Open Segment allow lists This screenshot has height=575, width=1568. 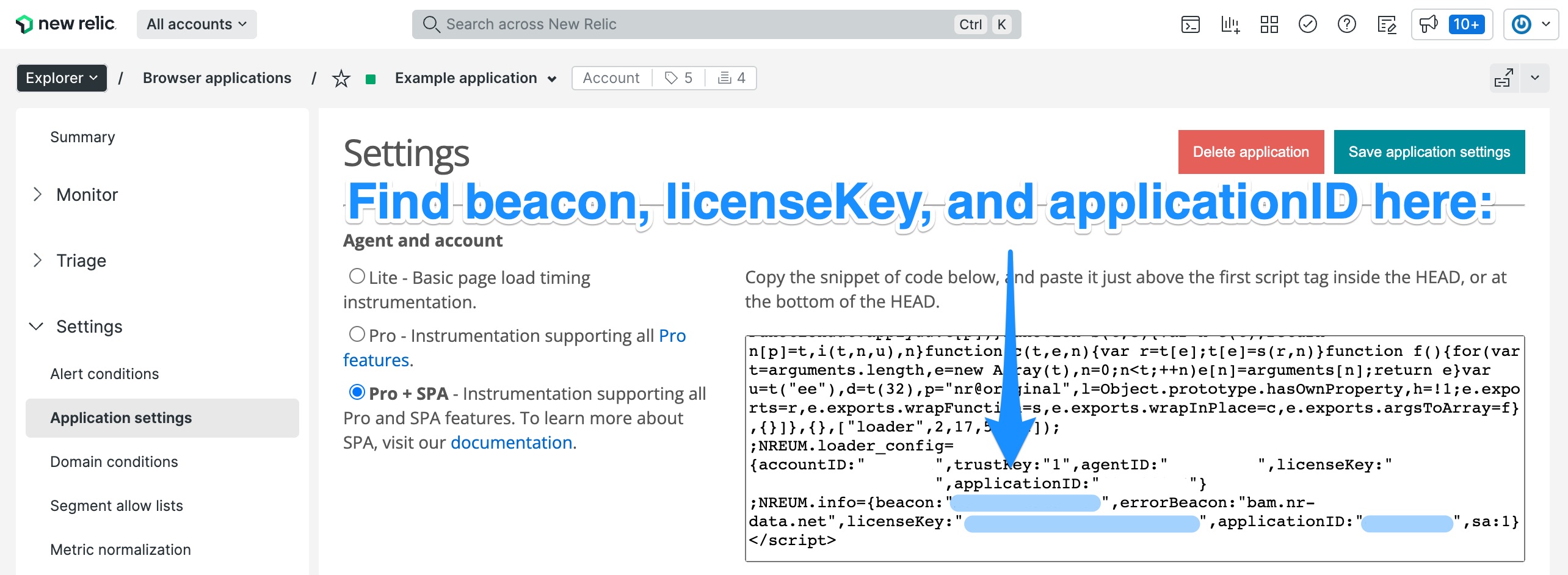coord(117,506)
